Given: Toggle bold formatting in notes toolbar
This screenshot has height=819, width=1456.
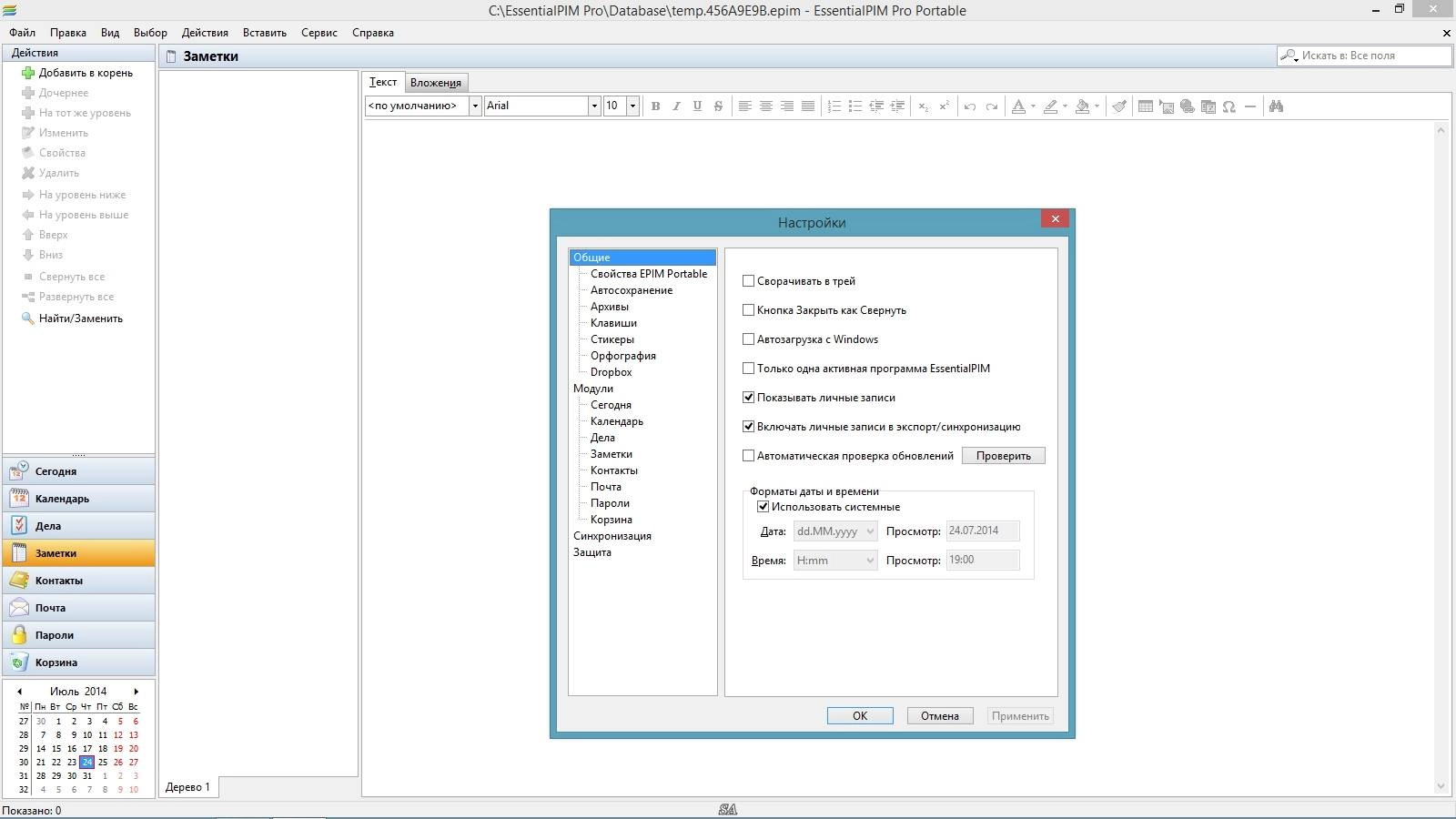Looking at the screenshot, I should pos(655,106).
